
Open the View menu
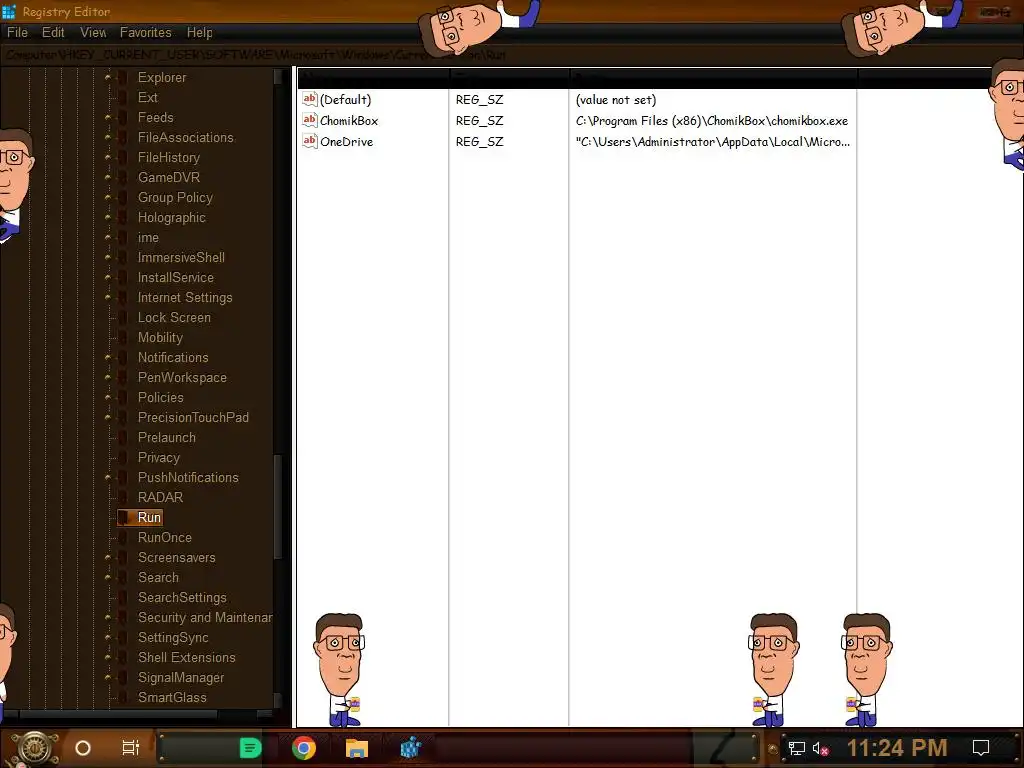tap(93, 33)
